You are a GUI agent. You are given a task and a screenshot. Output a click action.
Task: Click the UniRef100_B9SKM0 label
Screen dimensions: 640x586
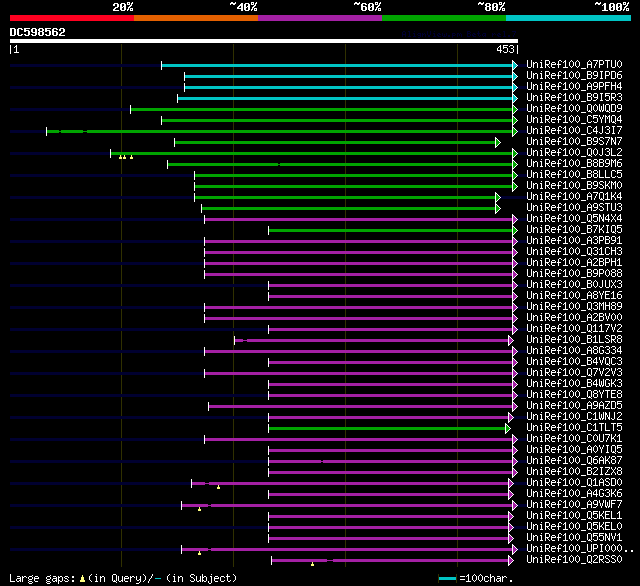pos(574,186)
